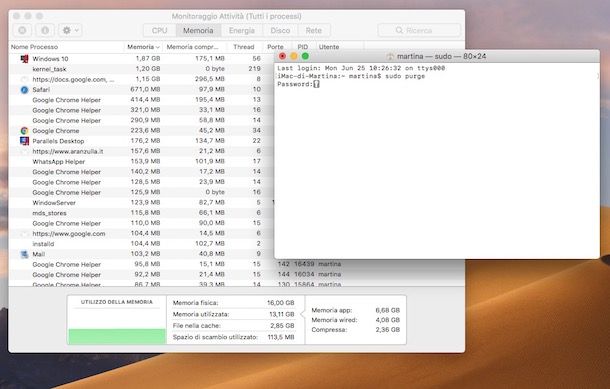Screen dimensions: 610x389
Task: Select the Parallels Desktop process icon
Action: (24, 141)
